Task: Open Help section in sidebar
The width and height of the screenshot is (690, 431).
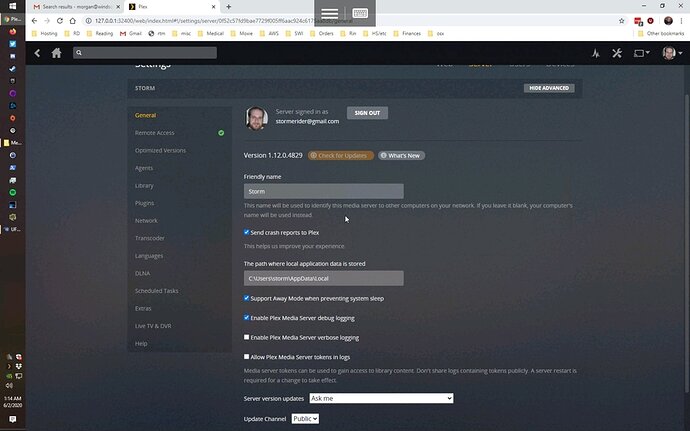Action: click(x=141, y=343)
